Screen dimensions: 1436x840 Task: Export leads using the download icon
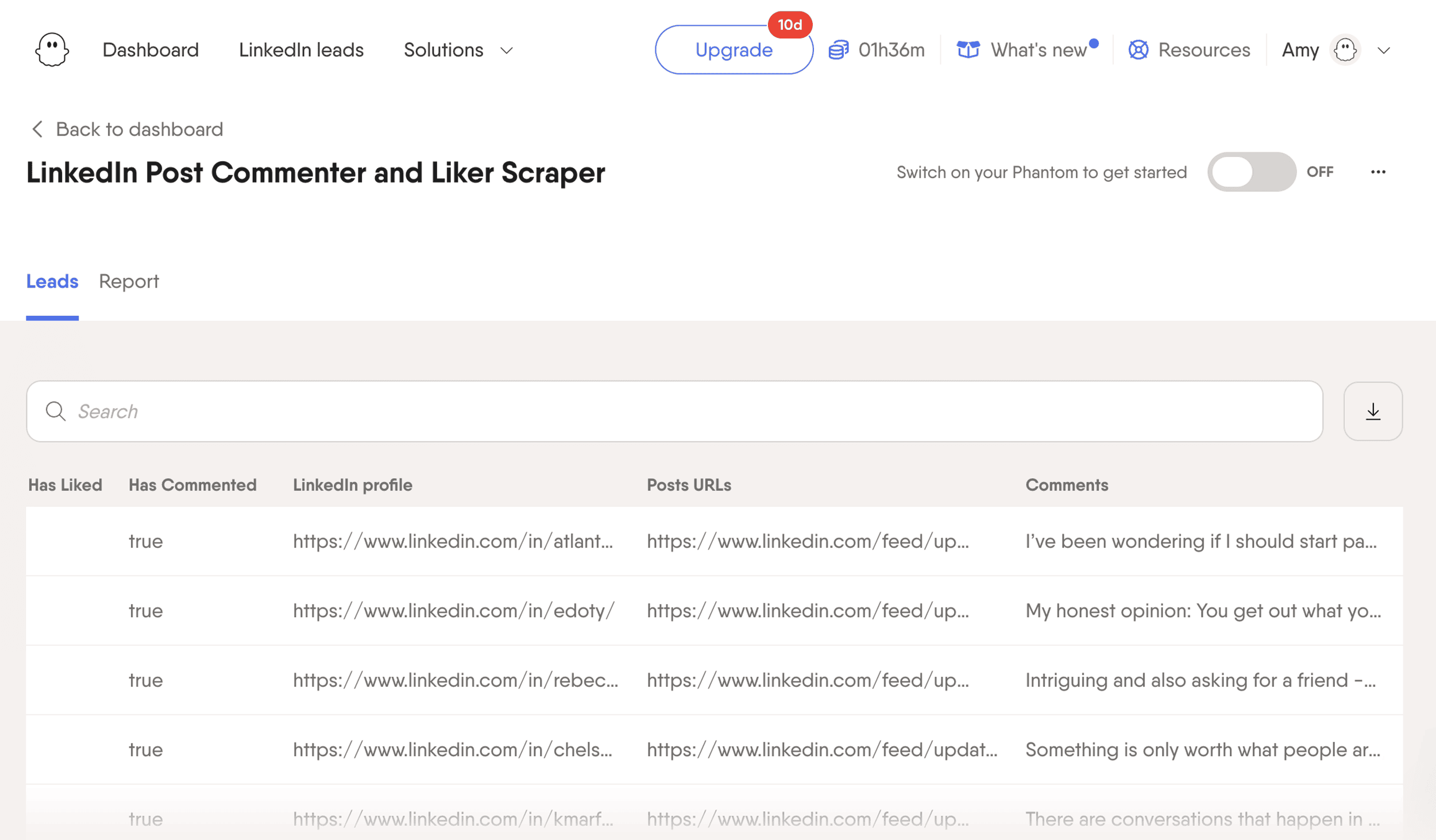pos(1372,411)
